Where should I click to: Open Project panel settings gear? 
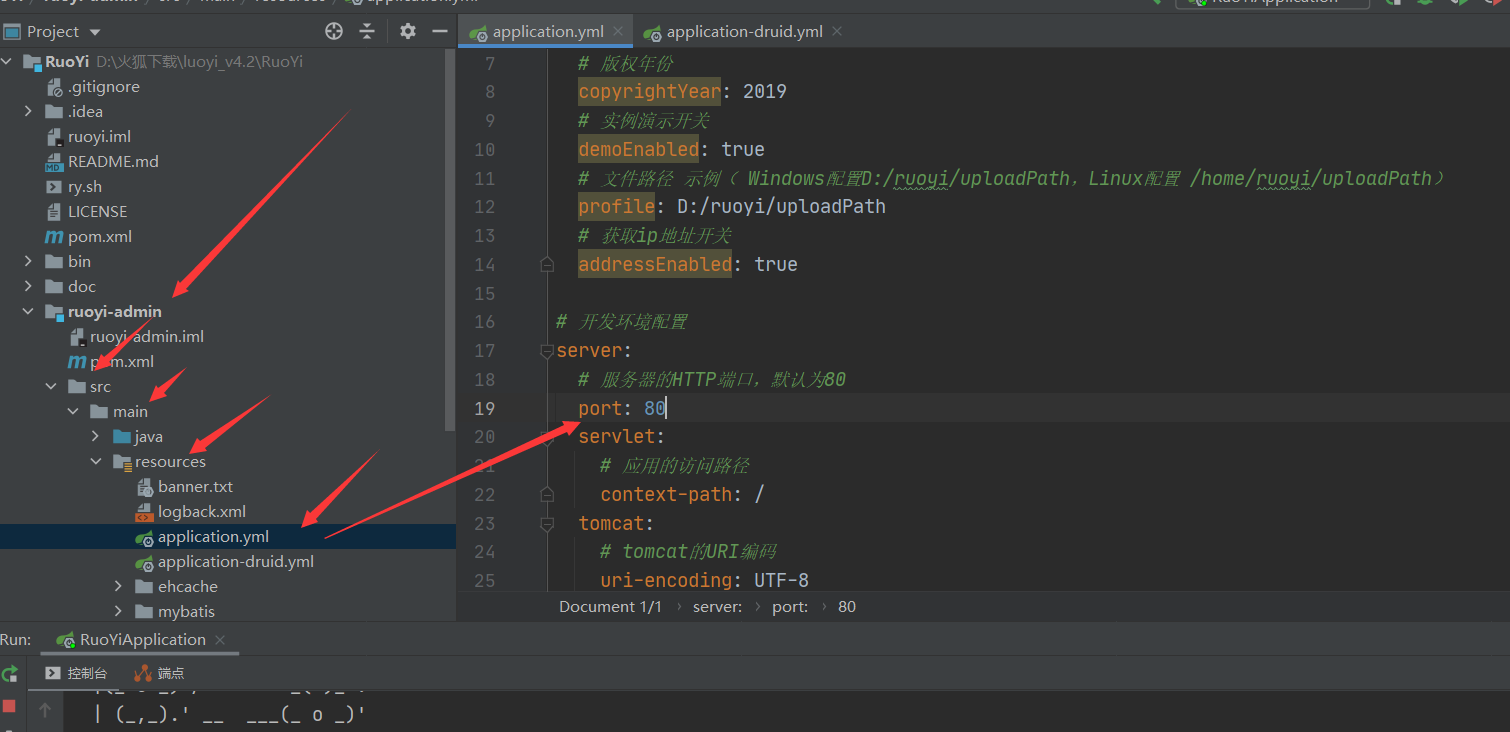point(407,31)
